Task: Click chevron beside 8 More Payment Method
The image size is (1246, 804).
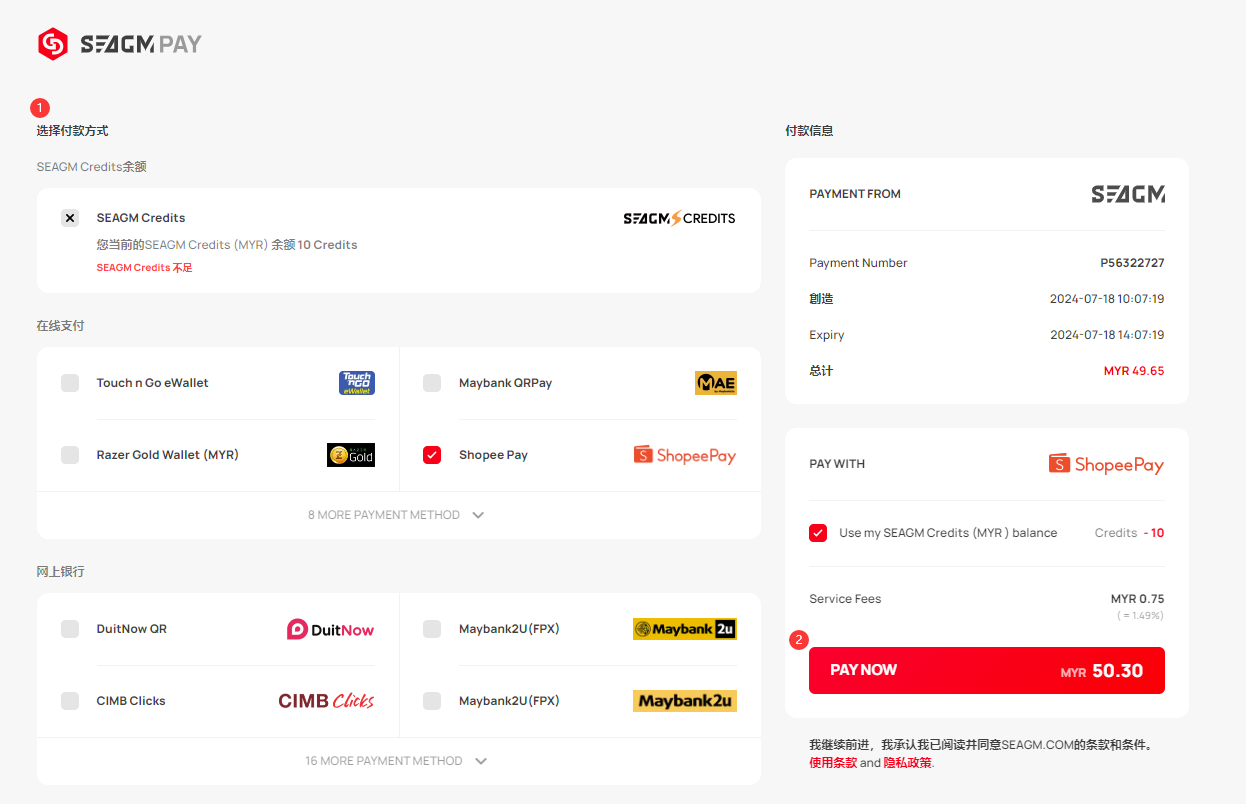Action: point(478,515)
